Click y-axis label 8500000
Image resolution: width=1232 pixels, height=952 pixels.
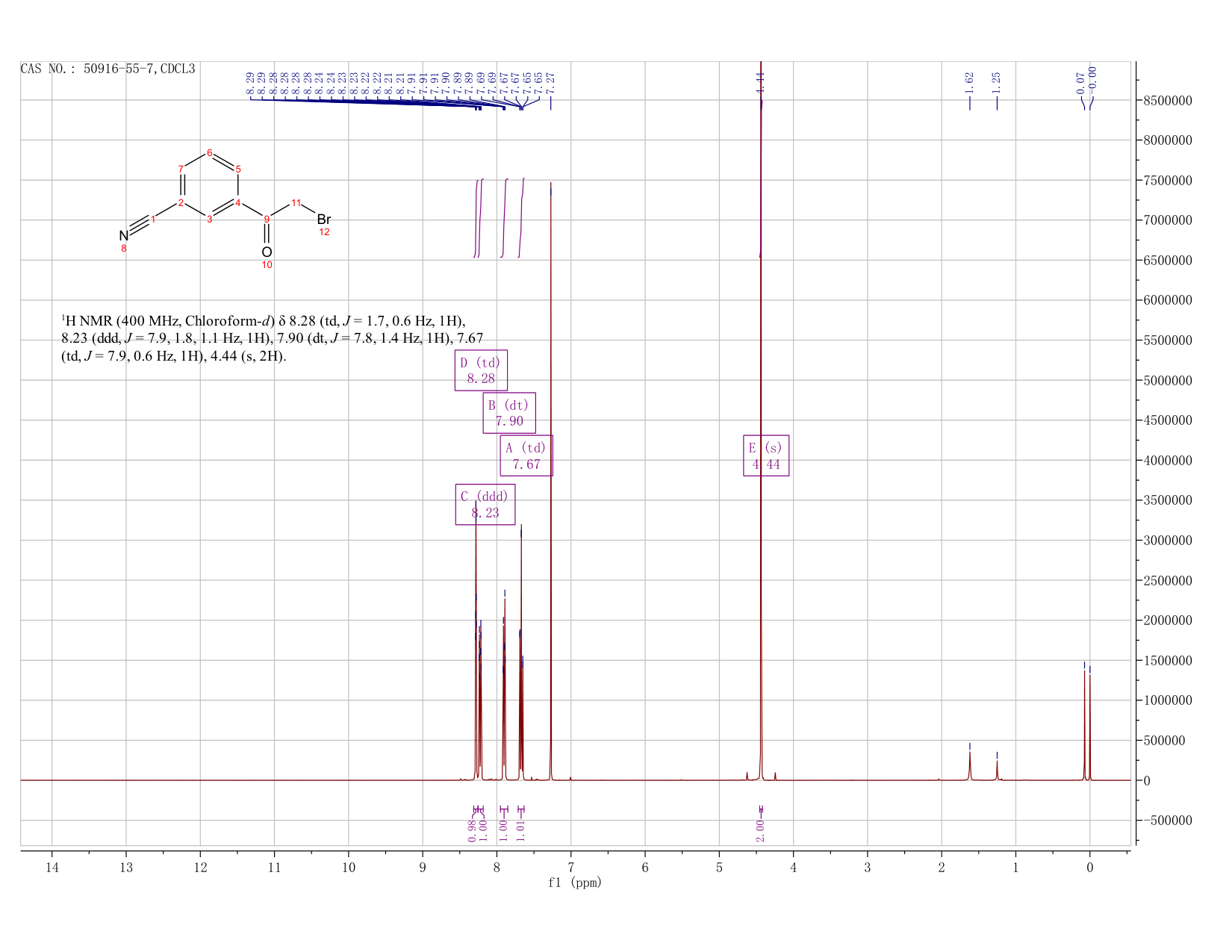click(1168, 100)
